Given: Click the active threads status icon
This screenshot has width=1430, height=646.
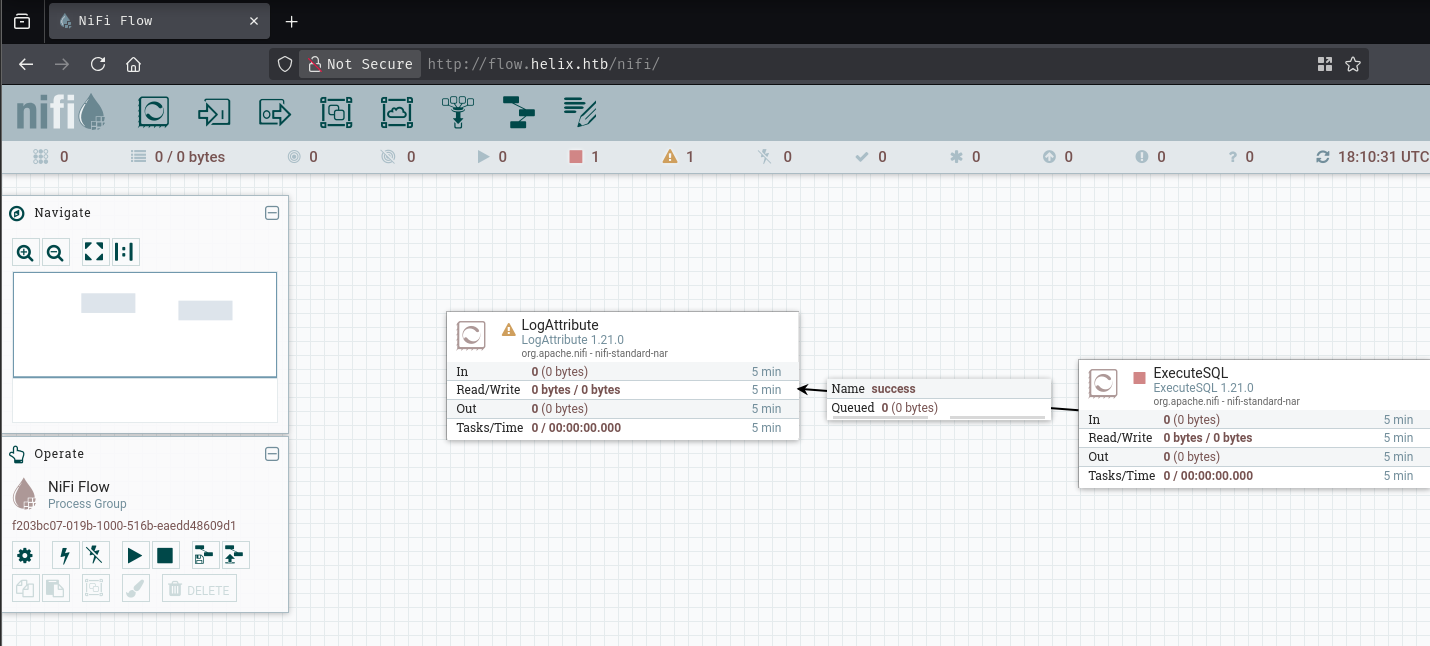Looking at the screenshot, I should 41,157.
